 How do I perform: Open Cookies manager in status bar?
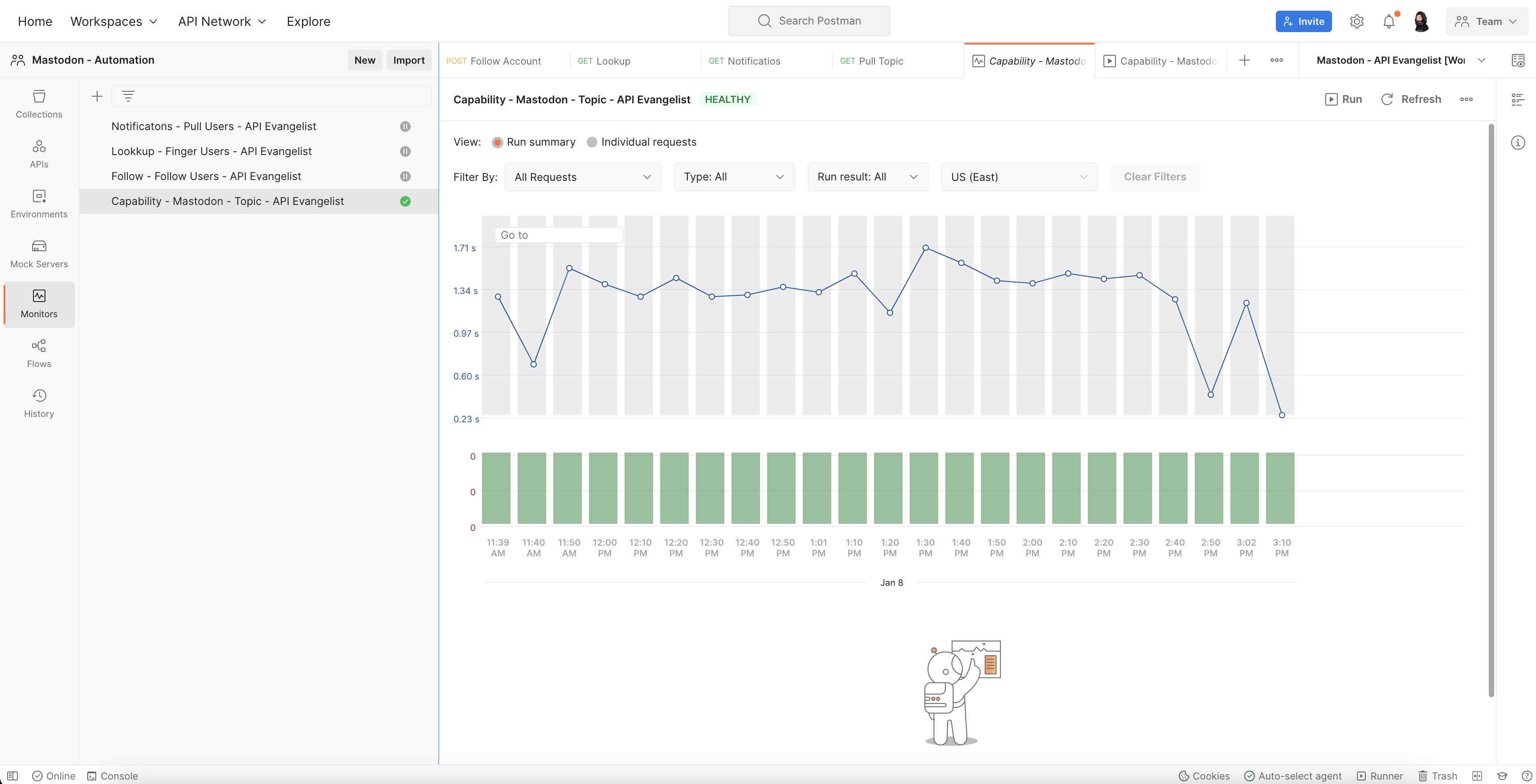1205,776
